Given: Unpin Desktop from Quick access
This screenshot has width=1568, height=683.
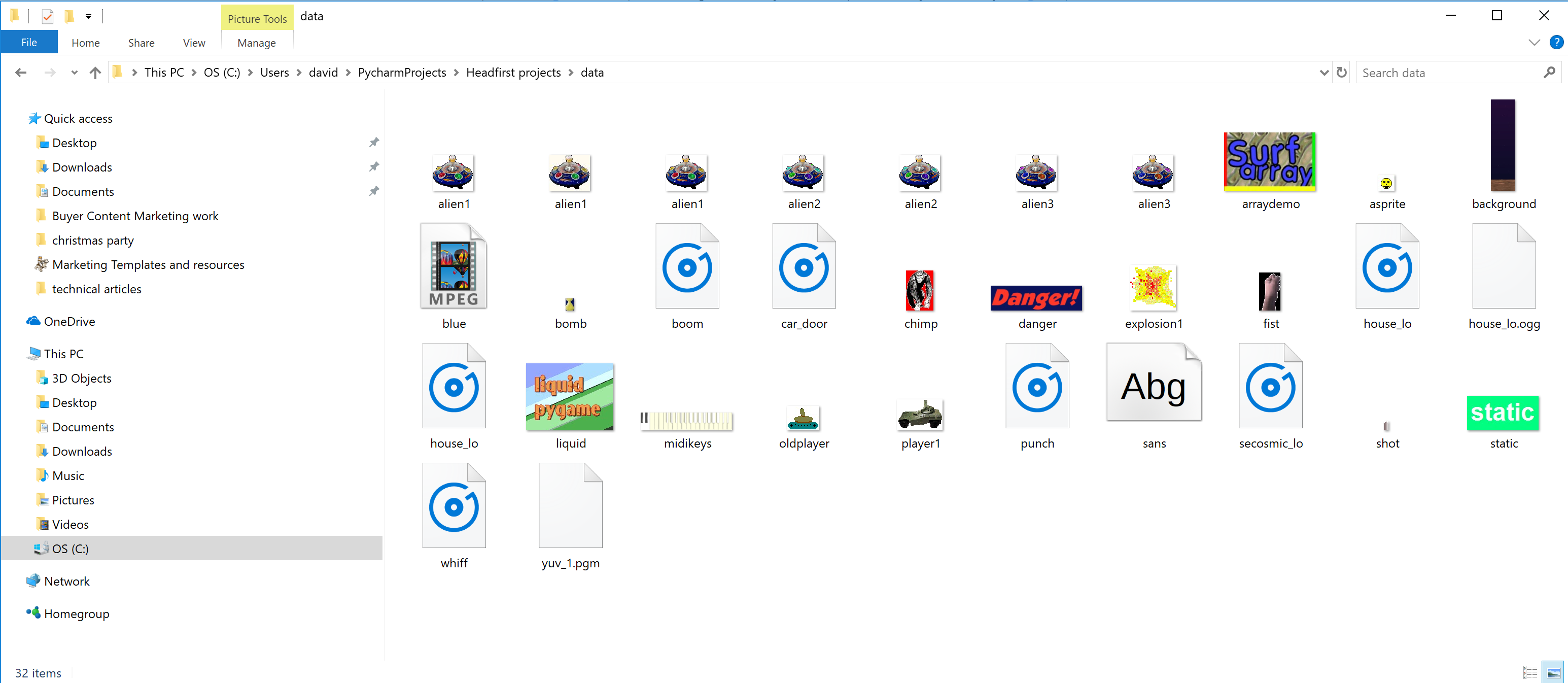Looking at the screenshot, I should click(374, 143).
